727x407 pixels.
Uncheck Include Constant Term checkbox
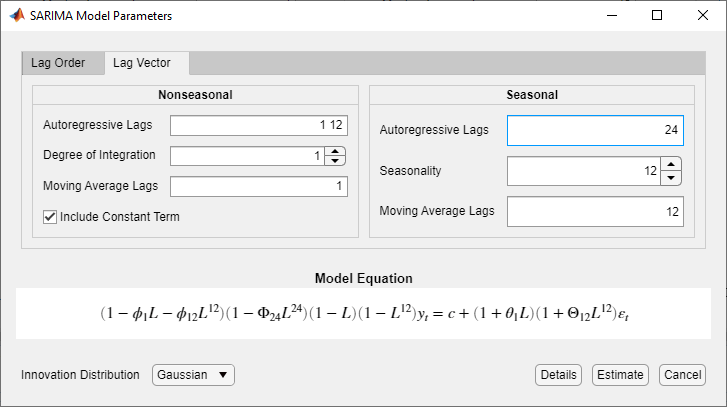[50, 216]
